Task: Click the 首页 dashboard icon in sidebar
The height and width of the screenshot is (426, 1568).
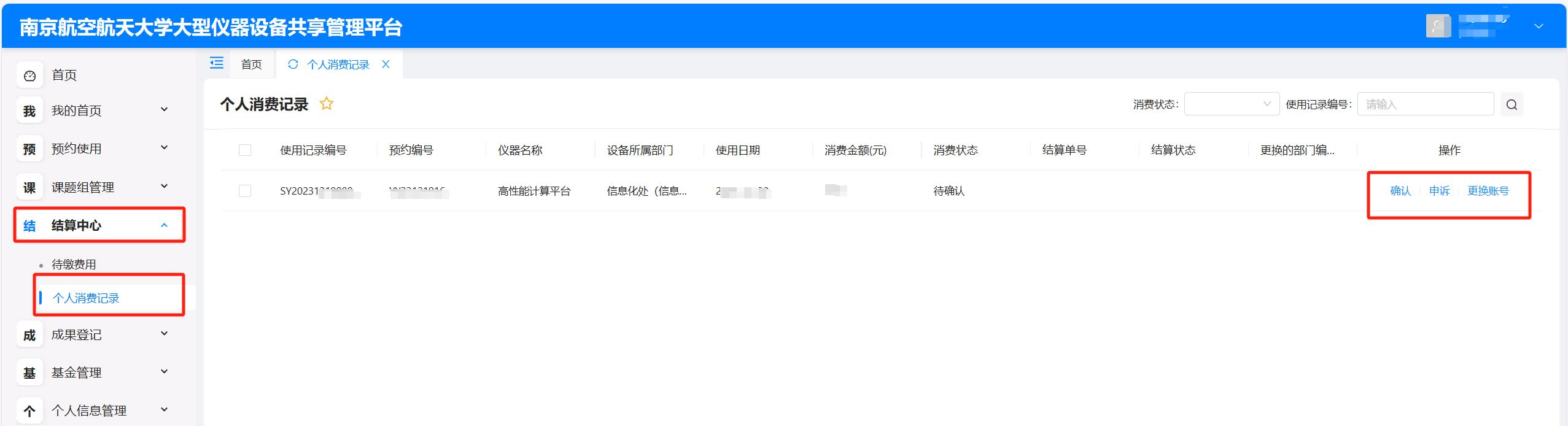Action: click(29, 76)
